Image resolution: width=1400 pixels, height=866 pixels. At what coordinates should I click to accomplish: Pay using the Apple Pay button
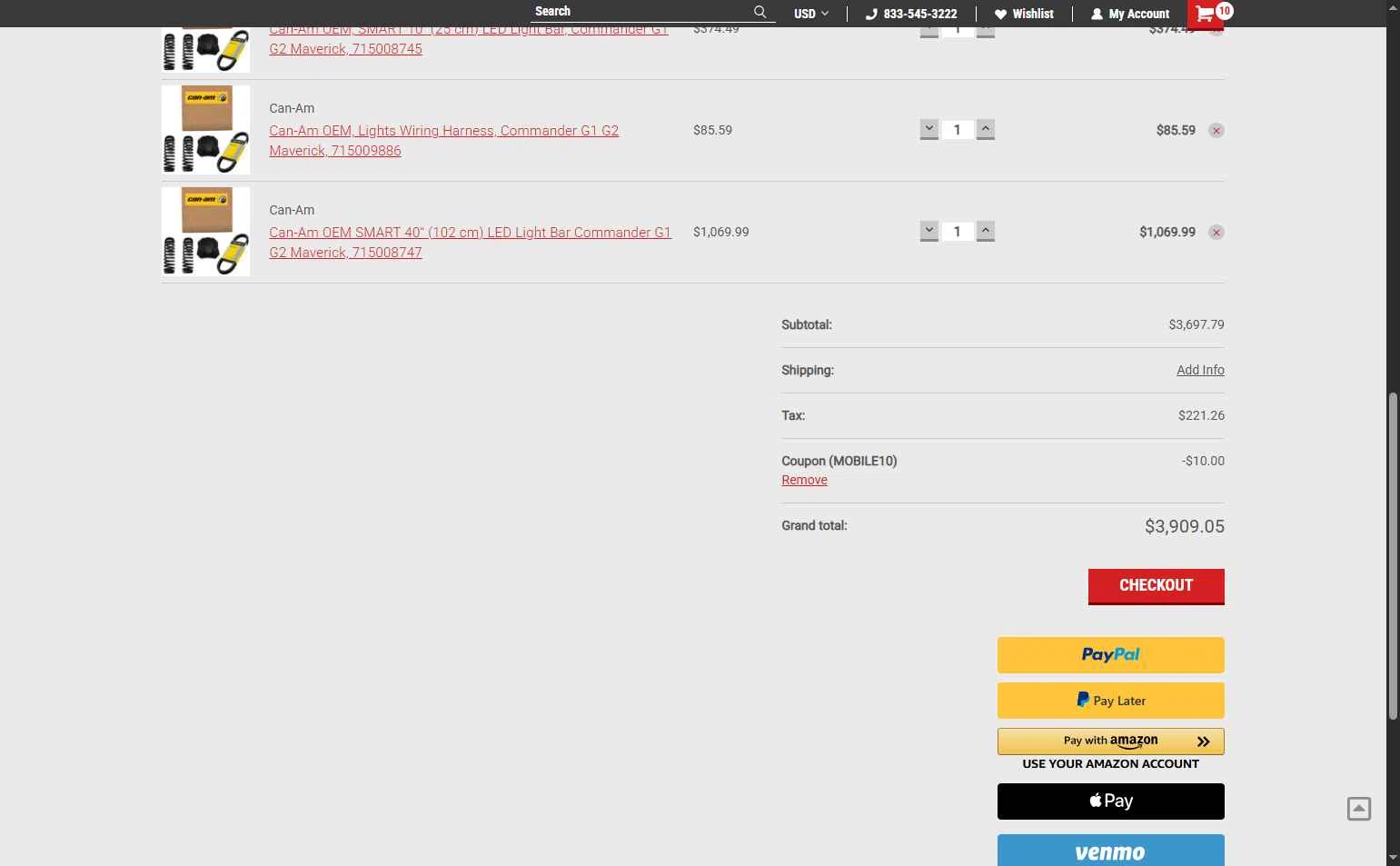click(x=1110, y=801)
